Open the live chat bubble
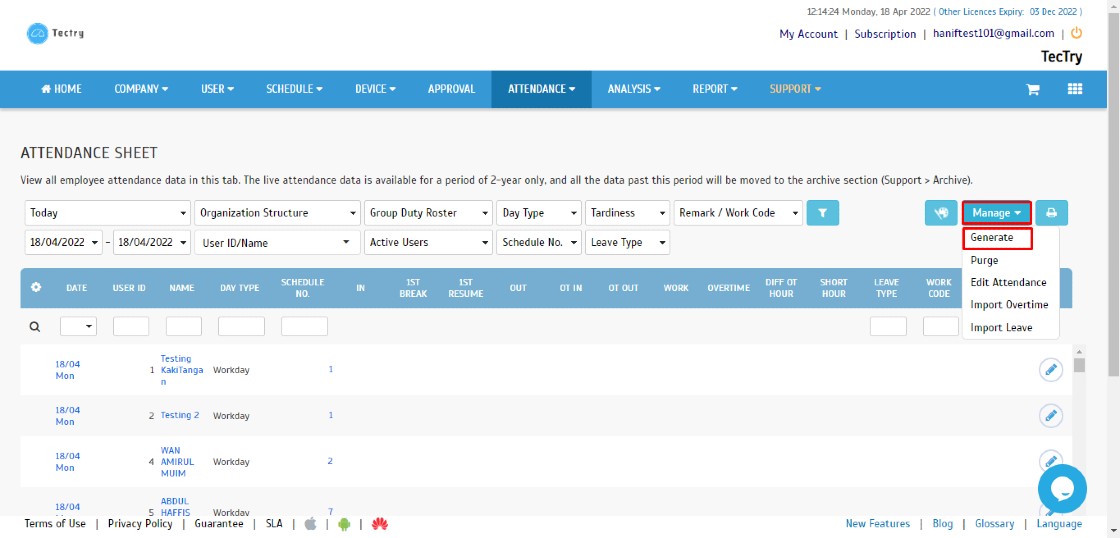Image resolution: width=1120 pixels, height=538 pixels. (1062, 491)
